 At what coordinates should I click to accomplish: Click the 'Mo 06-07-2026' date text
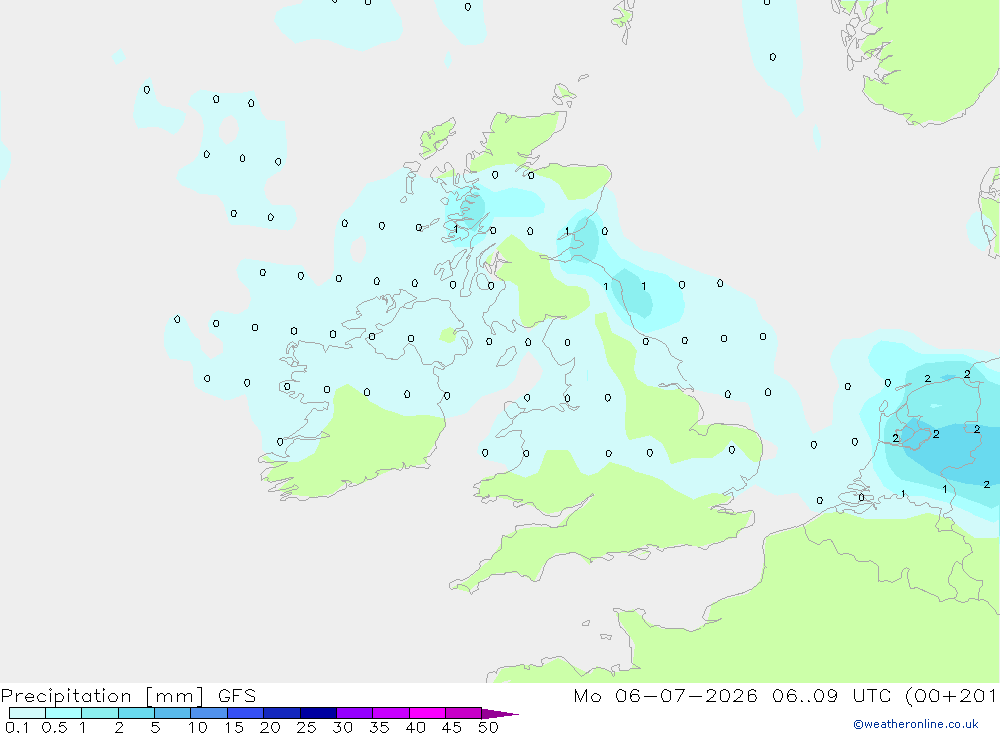click(x=665, y=695)
